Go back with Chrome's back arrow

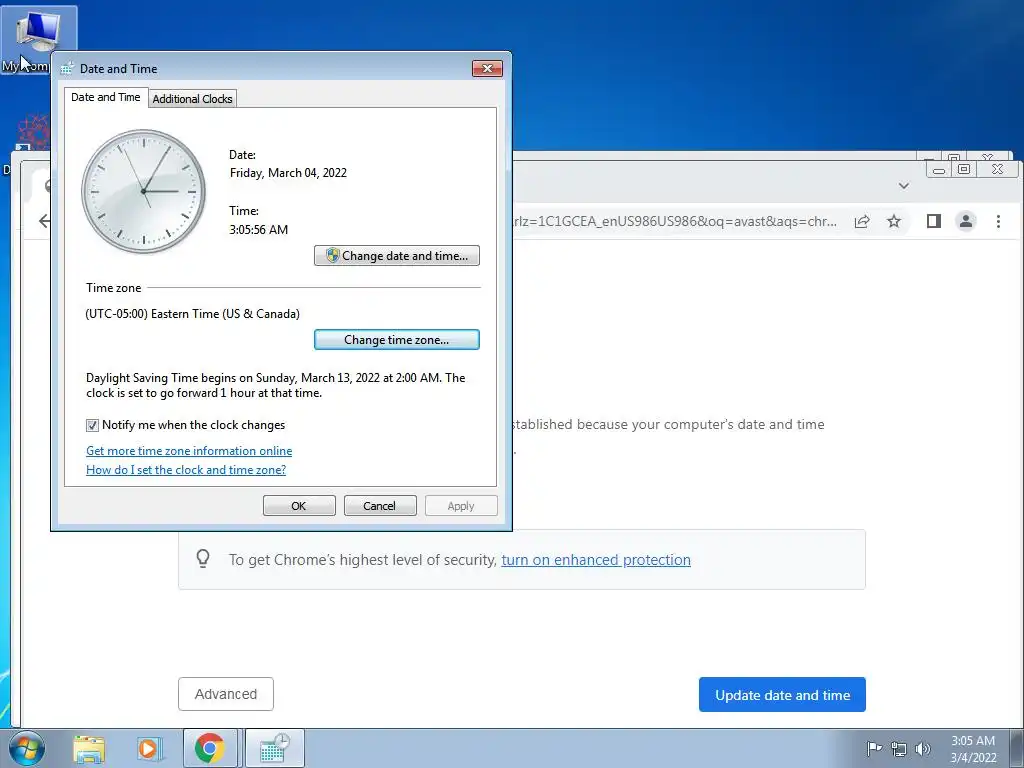pyautogui.click(x=44, y=221)
